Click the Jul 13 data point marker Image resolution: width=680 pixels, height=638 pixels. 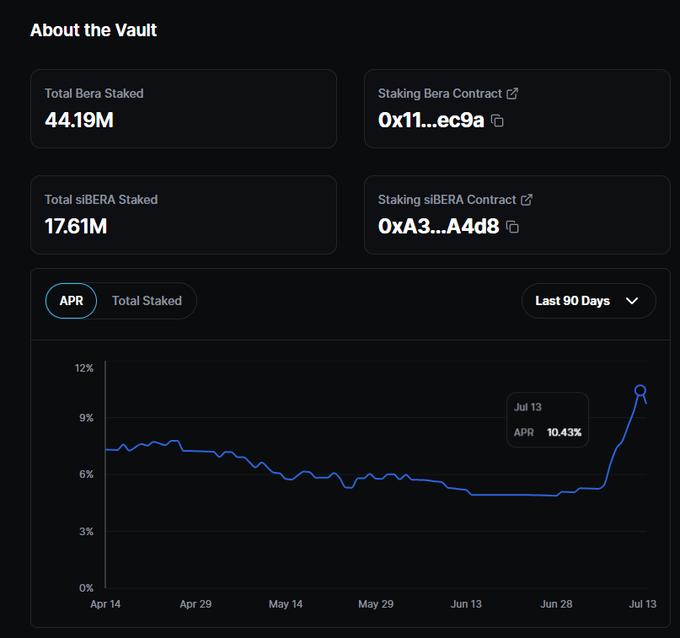640,390
